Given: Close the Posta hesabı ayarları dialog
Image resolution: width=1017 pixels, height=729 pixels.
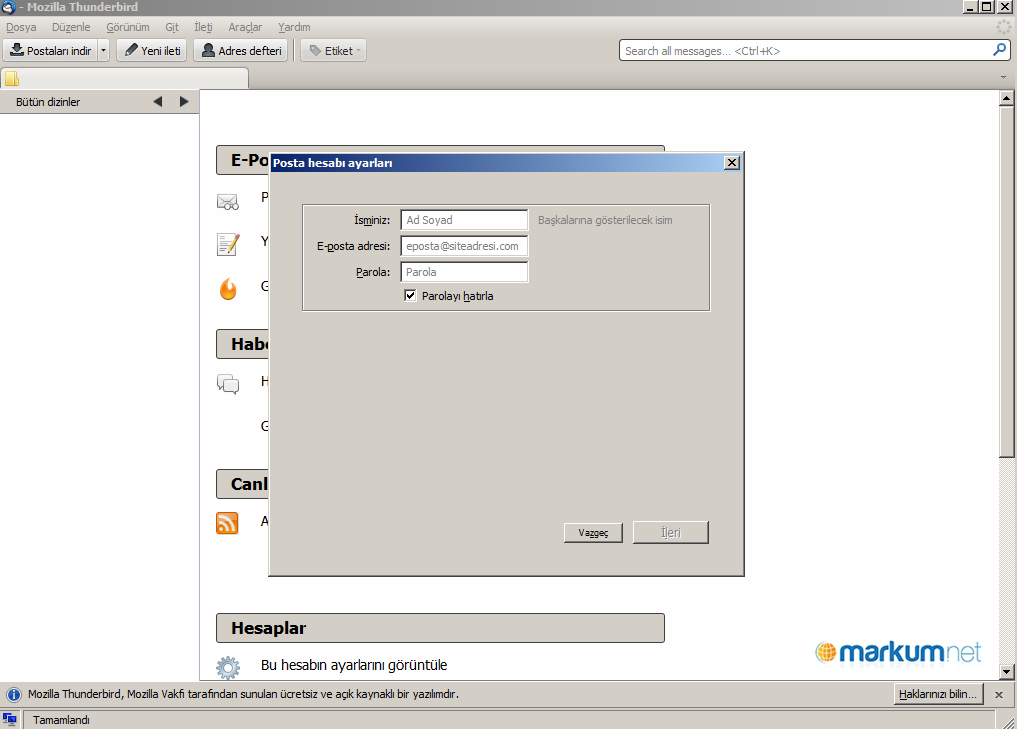Looking at the screenshot, I should (x=732, y=163).
